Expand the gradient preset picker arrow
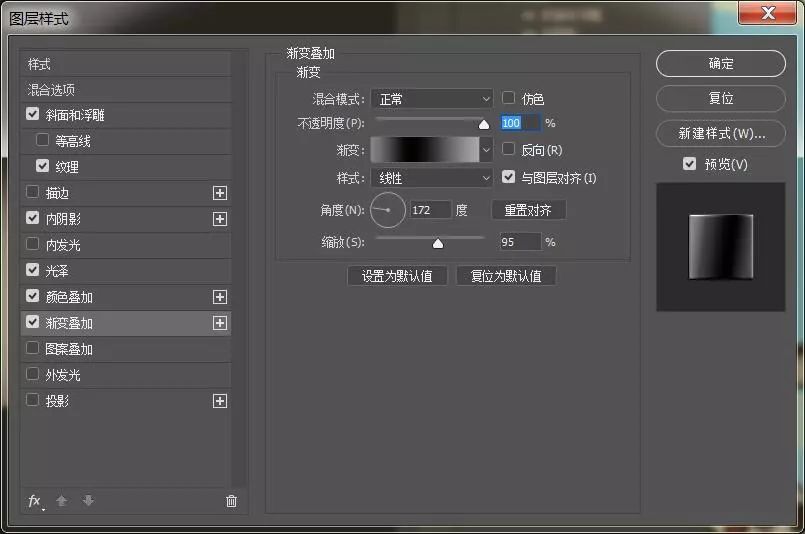 pos(487,150)
